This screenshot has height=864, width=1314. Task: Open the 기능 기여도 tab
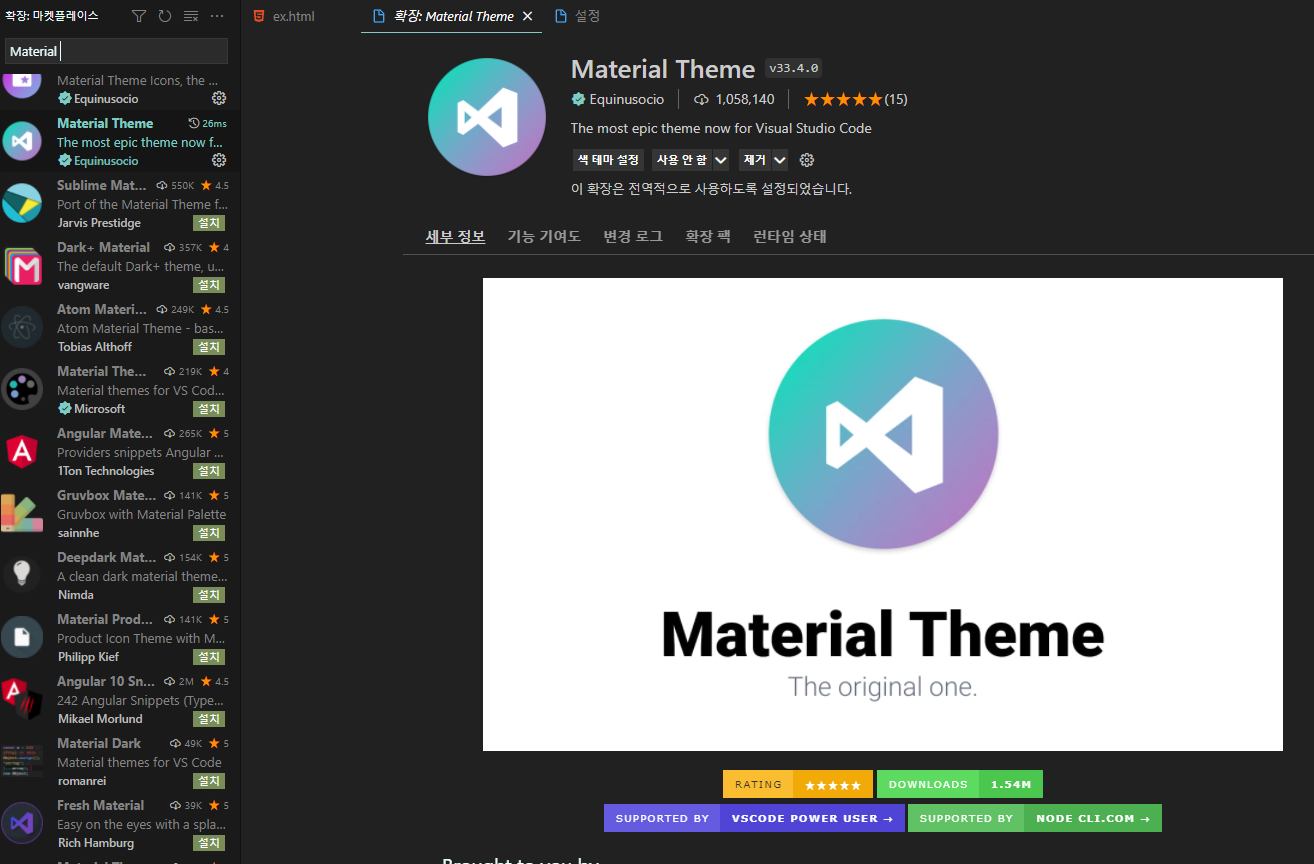(544, 236)
